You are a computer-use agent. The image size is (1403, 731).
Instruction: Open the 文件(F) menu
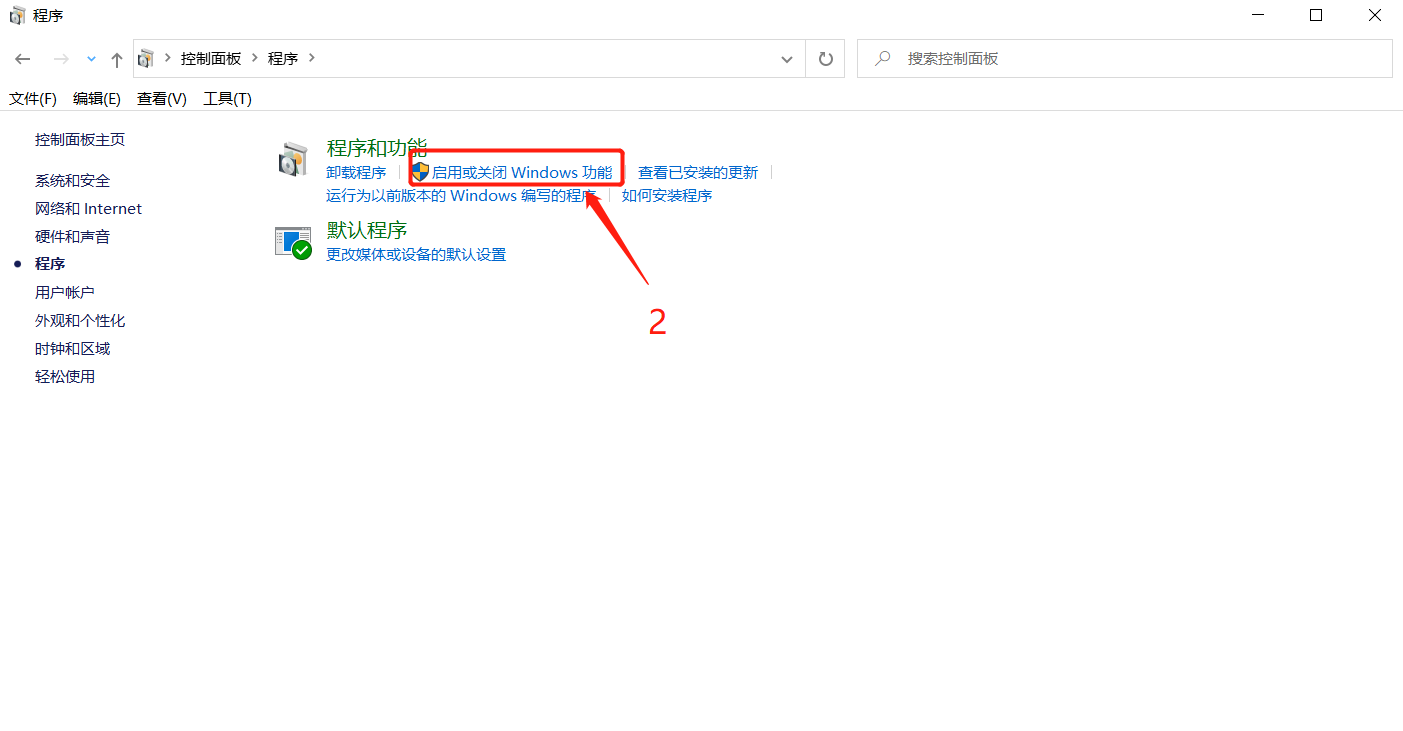(x=33, y=98)
